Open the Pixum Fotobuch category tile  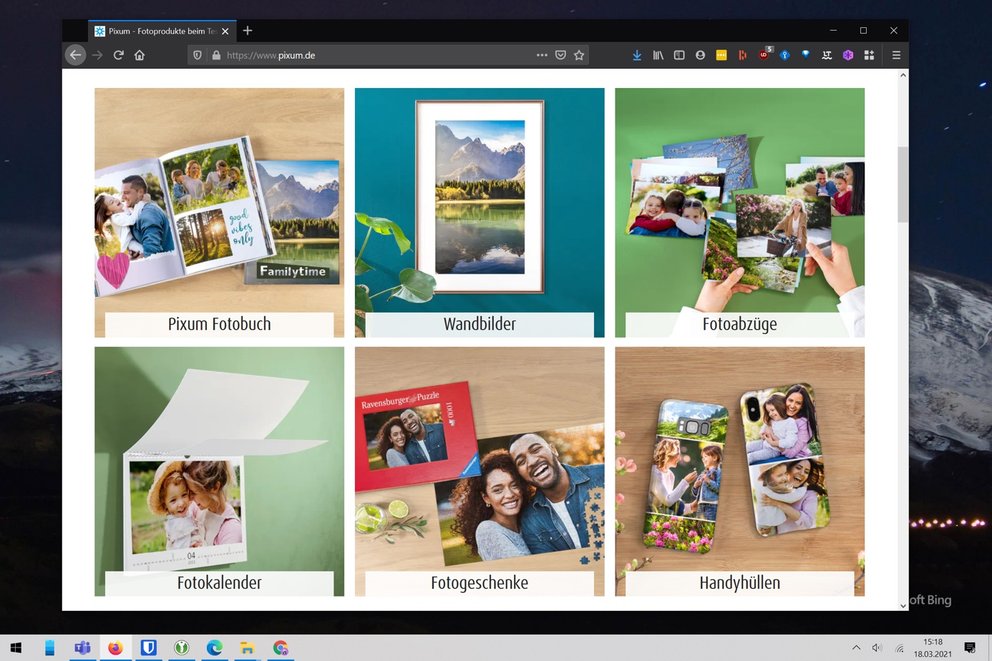[220, 213]
